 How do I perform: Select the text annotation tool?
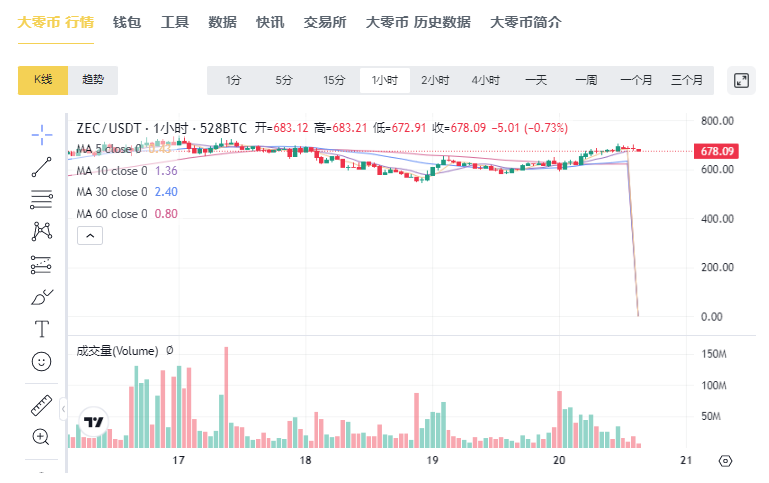(41, 329)
